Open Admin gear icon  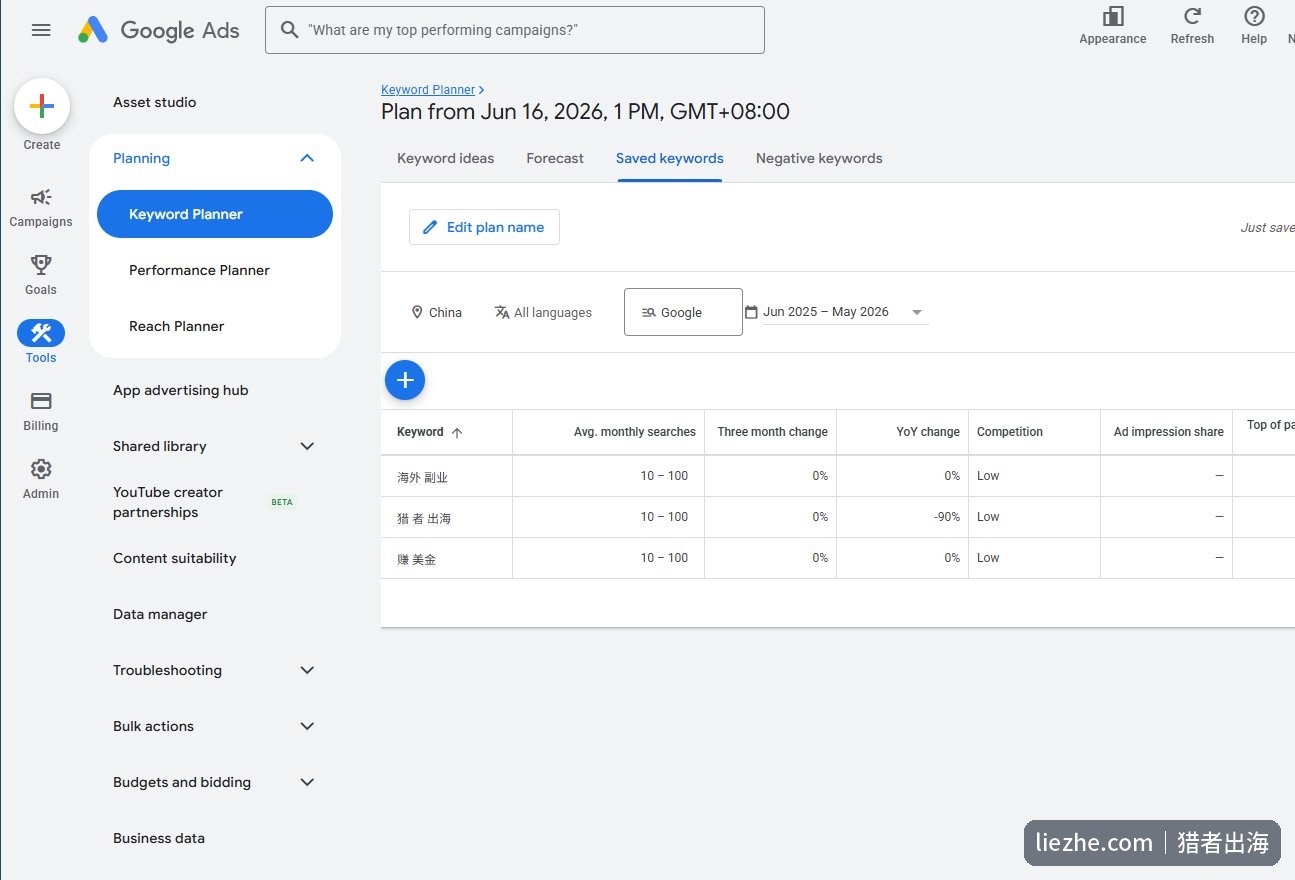point(41,469)
